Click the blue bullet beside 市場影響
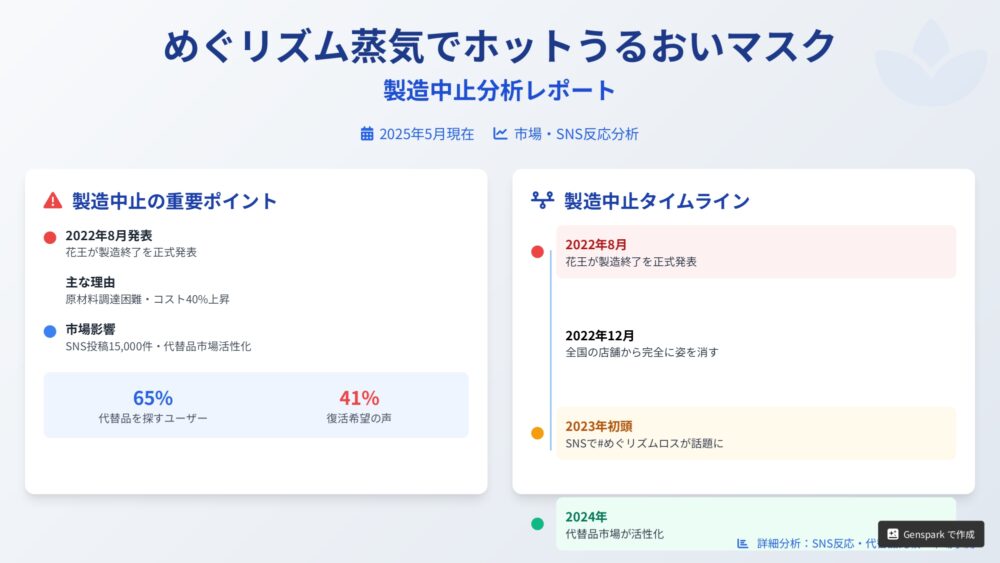The width and height of the screenshot is (1000, 563). point(50,332)
